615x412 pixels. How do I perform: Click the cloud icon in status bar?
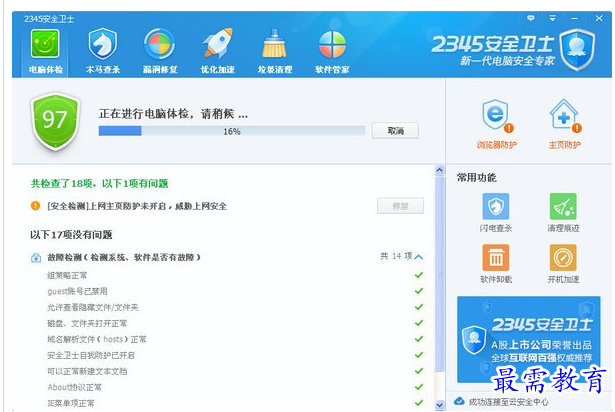(459, 401)
